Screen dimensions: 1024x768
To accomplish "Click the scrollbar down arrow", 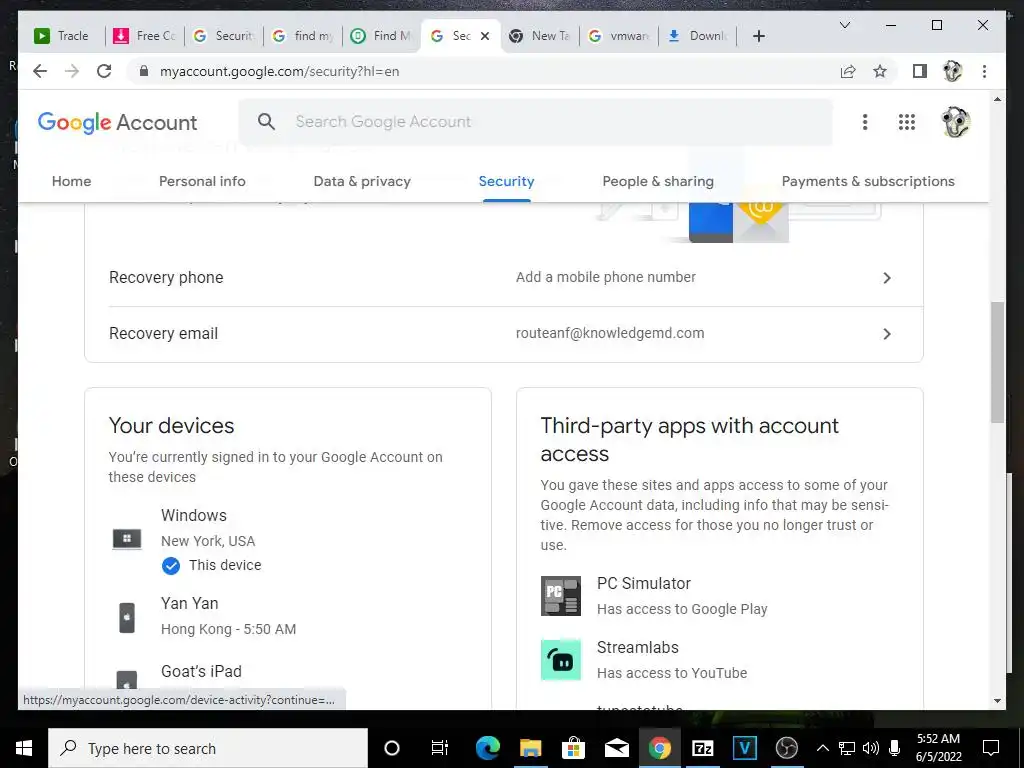I will click(x=997, y=701).
